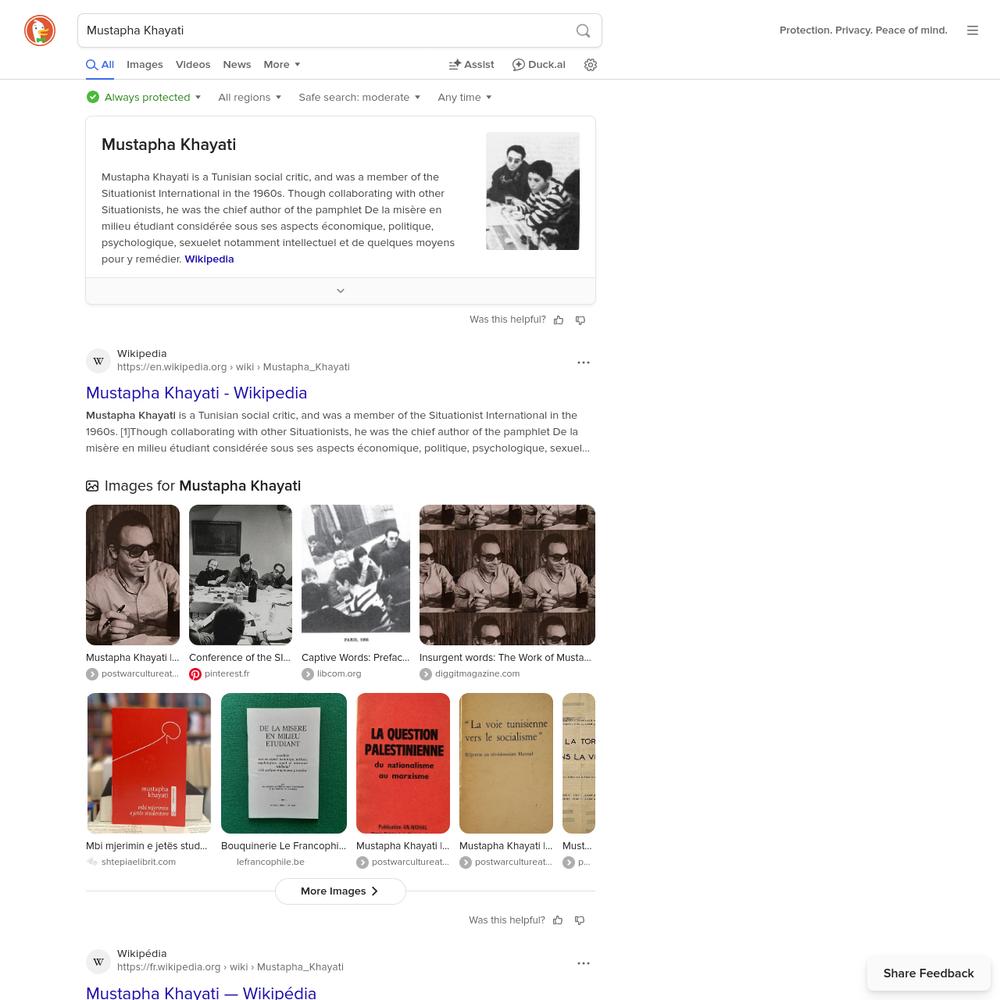The height and width of the screenshot is (1000, 1000).
Task: Open the settings gear icon
Action: pos(591,64)
